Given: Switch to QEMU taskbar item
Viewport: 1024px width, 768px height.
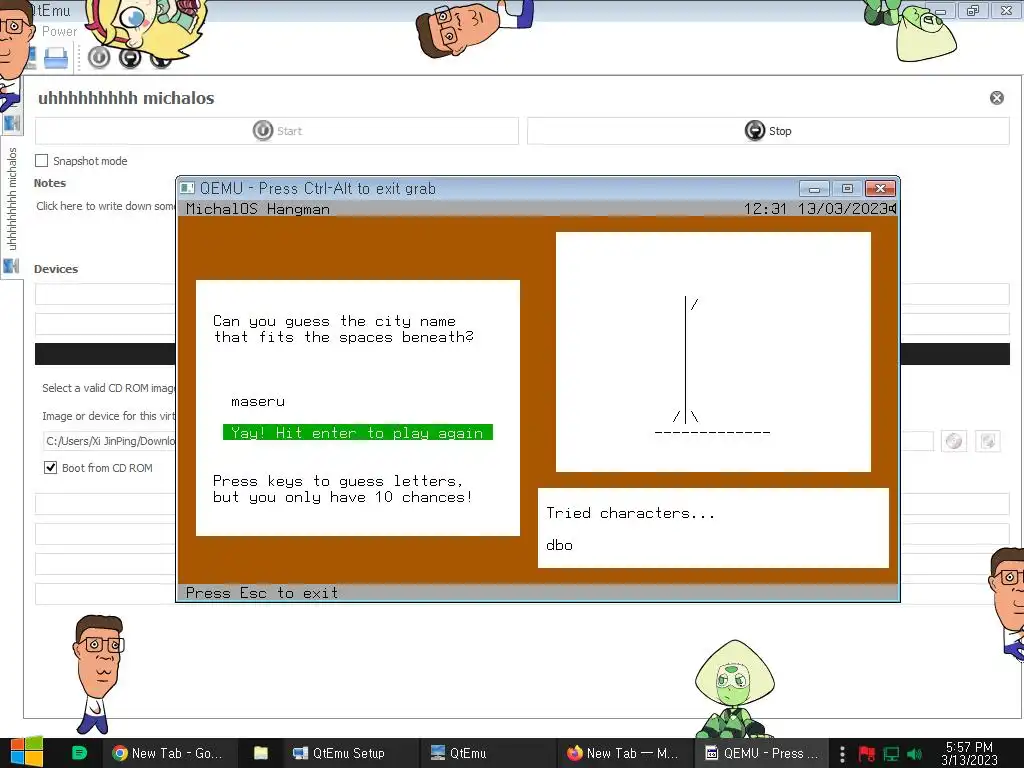Looking at the screenshot, I should pos(761,753).
